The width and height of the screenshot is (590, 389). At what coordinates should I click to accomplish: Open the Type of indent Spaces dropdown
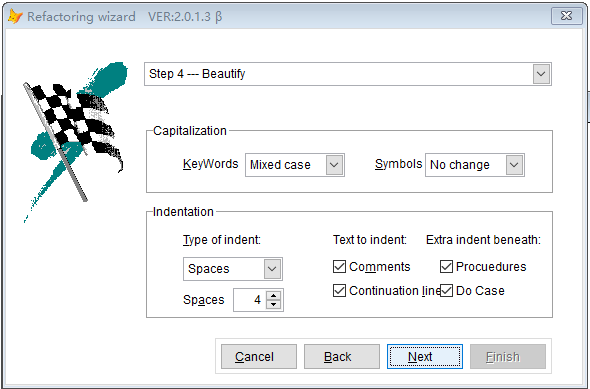[x=272, y=269]
